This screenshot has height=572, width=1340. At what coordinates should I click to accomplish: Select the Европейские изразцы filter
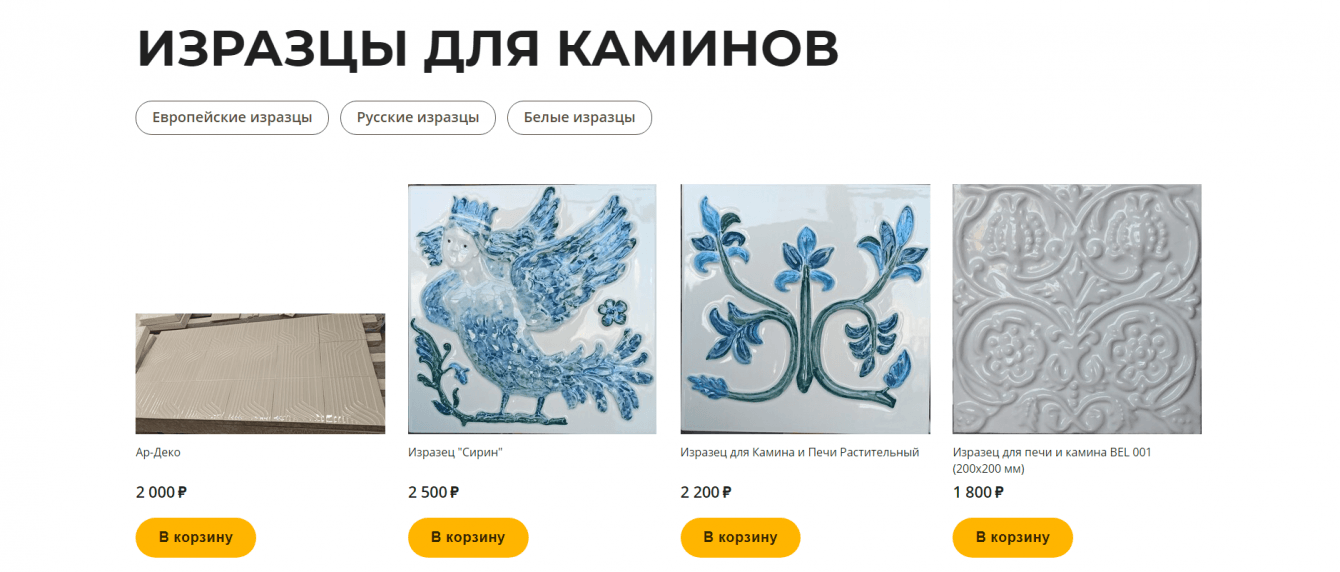click(x=232, y=118)
